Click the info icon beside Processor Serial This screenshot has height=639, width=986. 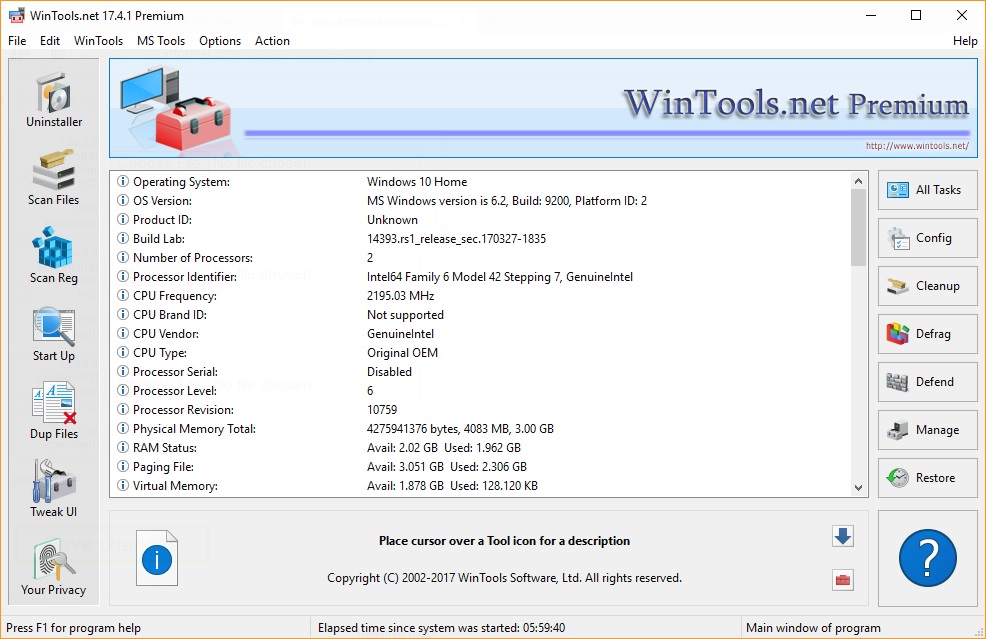[123, 372]
